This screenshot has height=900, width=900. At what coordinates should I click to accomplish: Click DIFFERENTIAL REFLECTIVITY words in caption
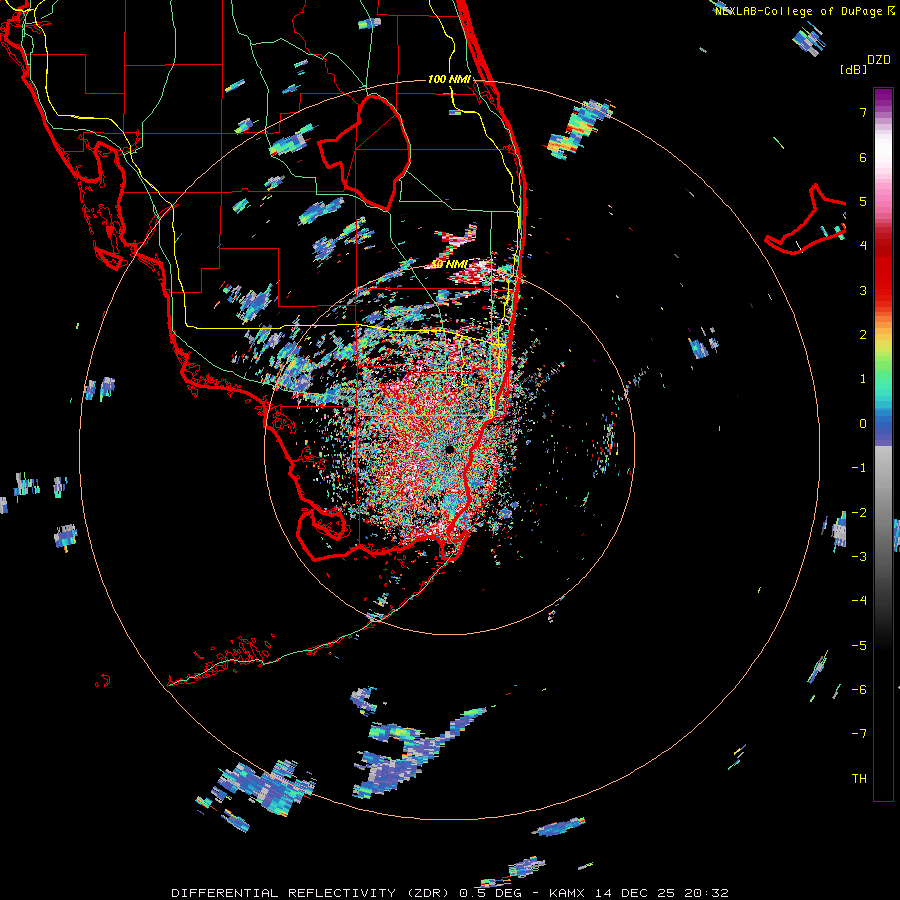click(x=284, y=893)
